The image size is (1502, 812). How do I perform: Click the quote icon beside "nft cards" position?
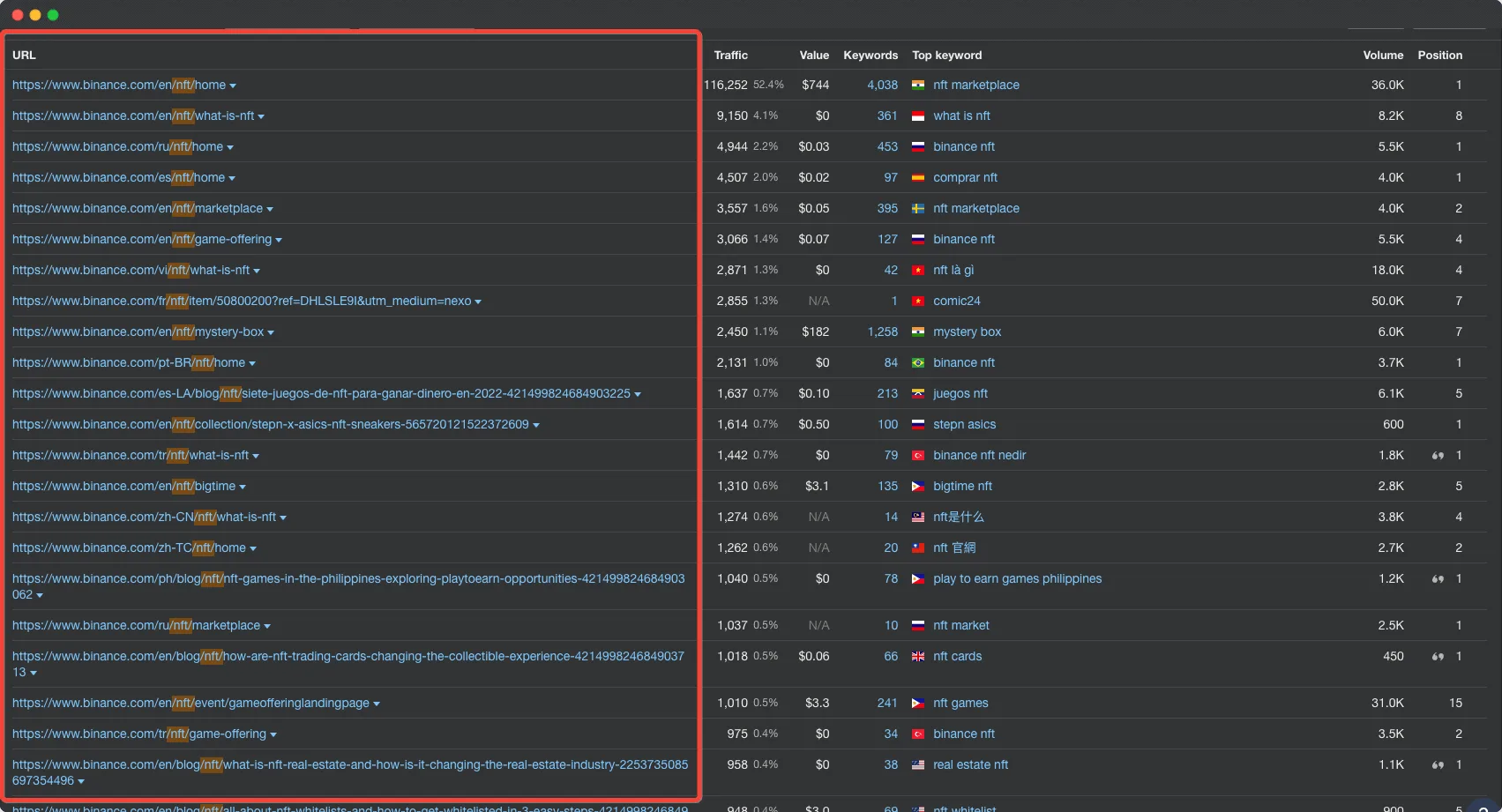tap(1438, 656)
